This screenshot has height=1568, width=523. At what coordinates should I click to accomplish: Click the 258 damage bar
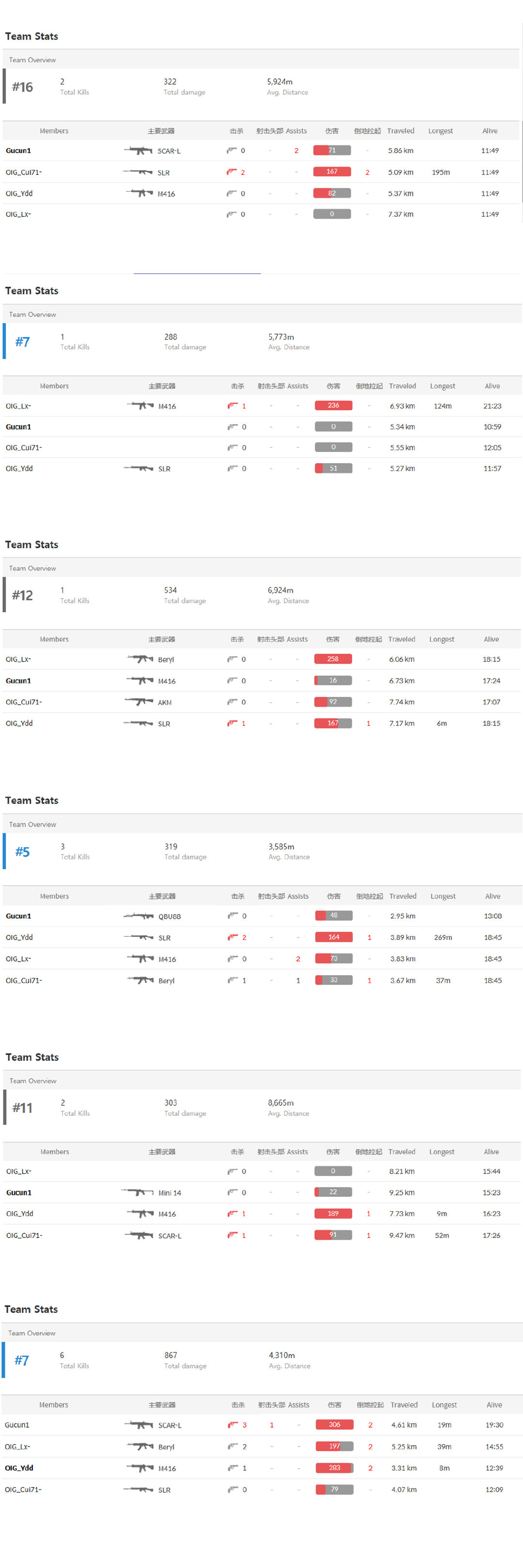coord(332,659)
